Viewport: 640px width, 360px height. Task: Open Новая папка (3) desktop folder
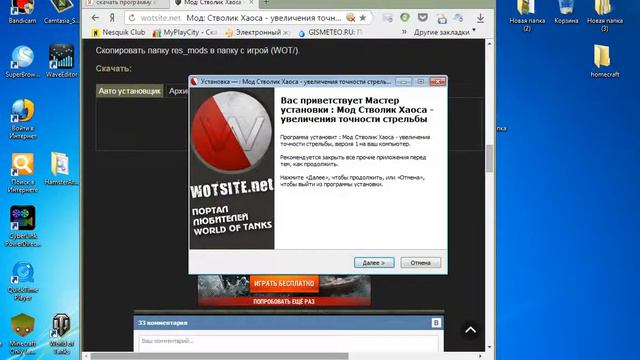(604, 16)
